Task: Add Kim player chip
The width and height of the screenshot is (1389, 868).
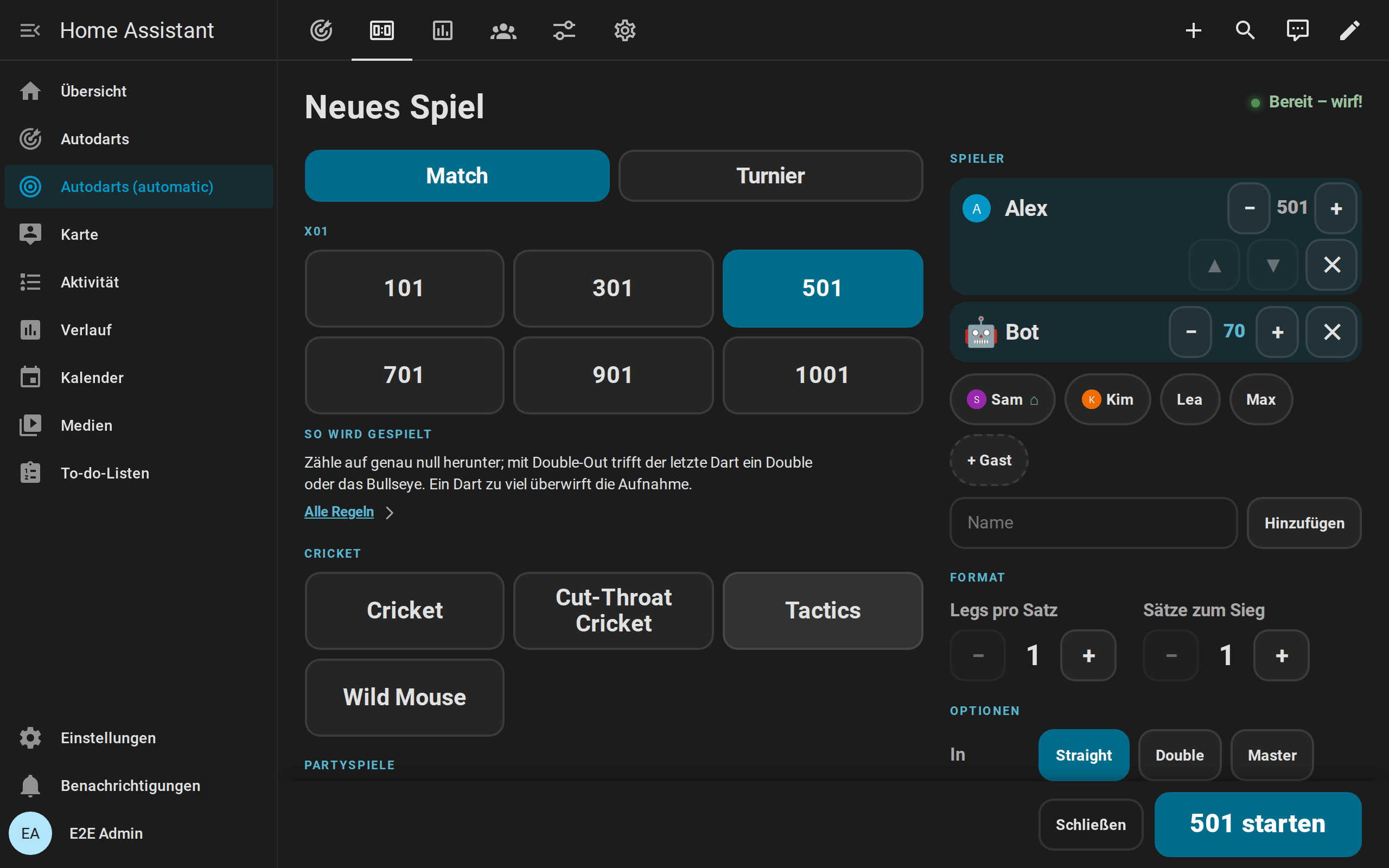Action: [x=1107, y=399]
